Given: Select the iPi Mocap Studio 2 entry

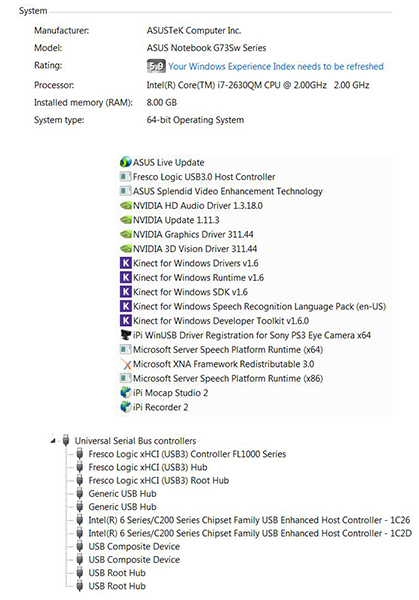Looking at the screenshot, I should click(170, 393).
